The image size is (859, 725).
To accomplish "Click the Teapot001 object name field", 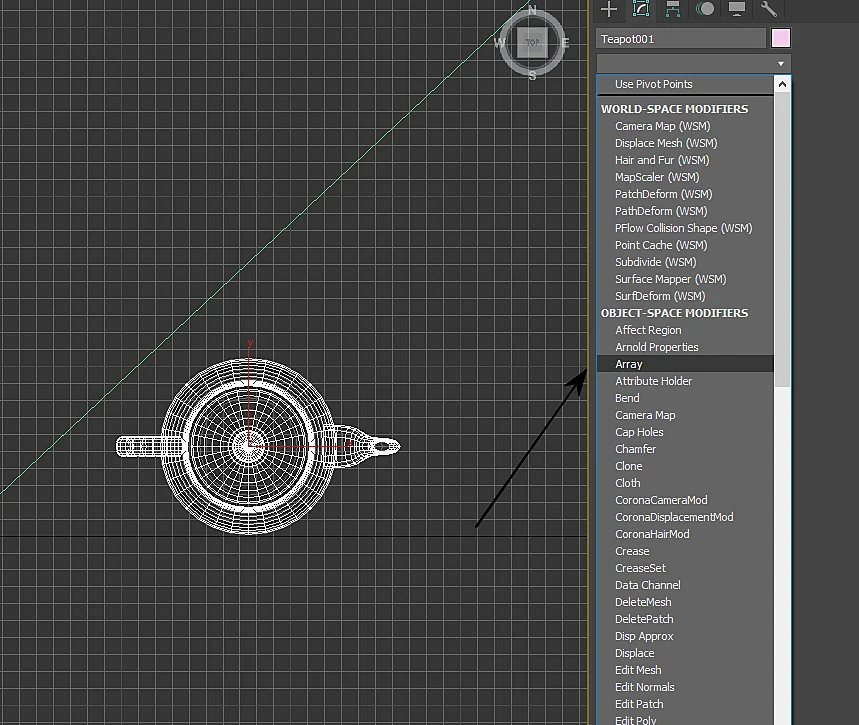I will [681, 38].
